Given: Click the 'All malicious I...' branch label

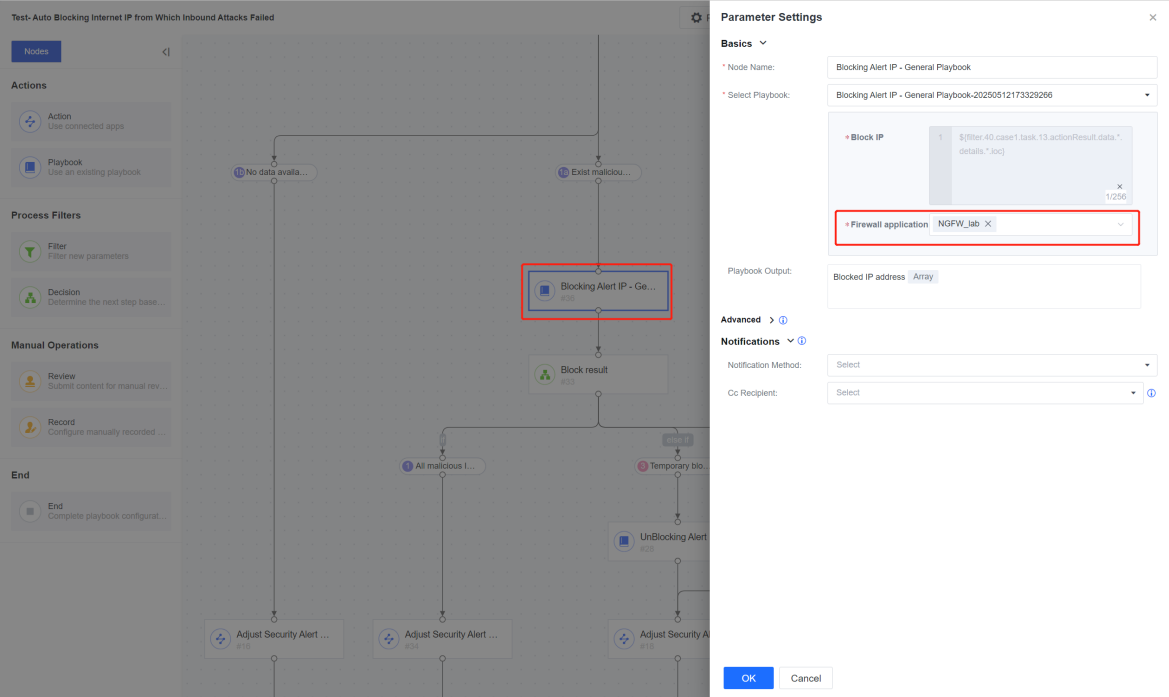Looking at the screenshot, I should coord(443,466).
